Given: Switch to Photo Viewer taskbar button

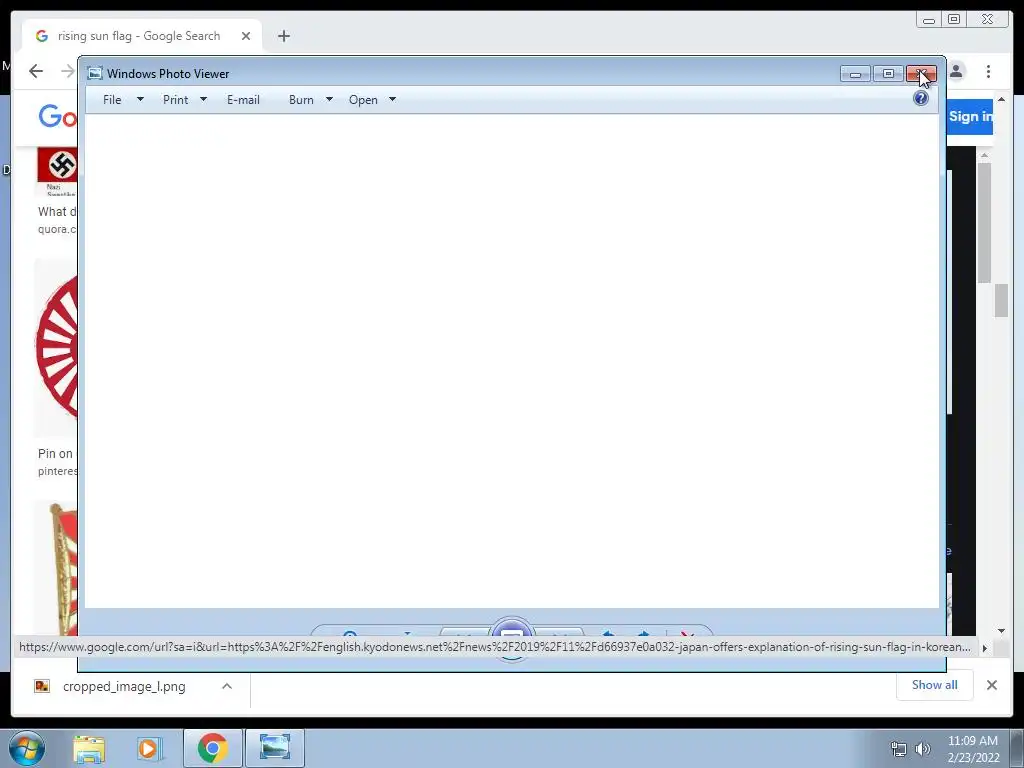Looking at the screenshot, I should (275, 748).
